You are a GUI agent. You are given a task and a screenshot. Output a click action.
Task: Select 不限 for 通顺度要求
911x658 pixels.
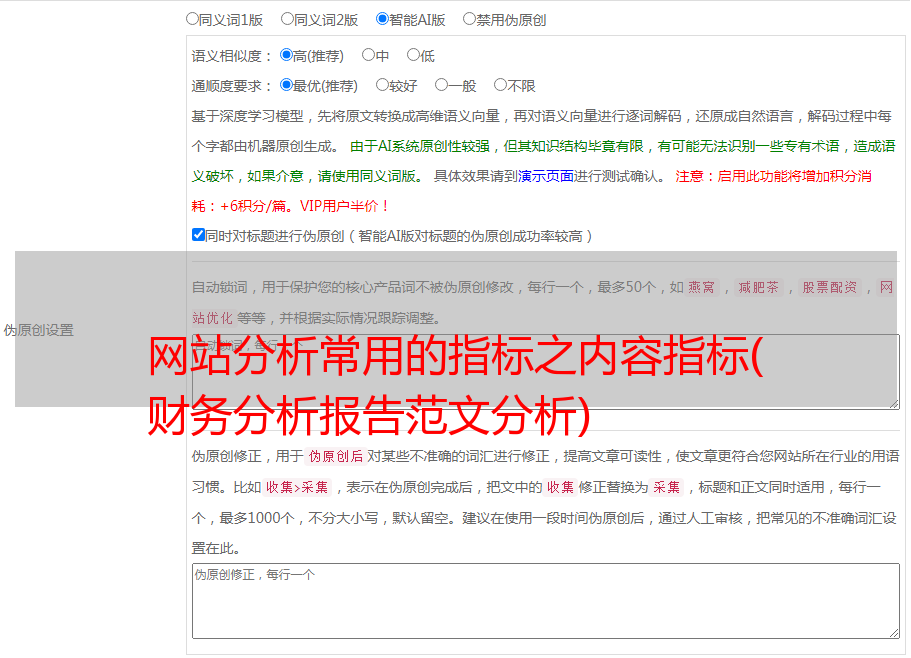tap(500, 85)
